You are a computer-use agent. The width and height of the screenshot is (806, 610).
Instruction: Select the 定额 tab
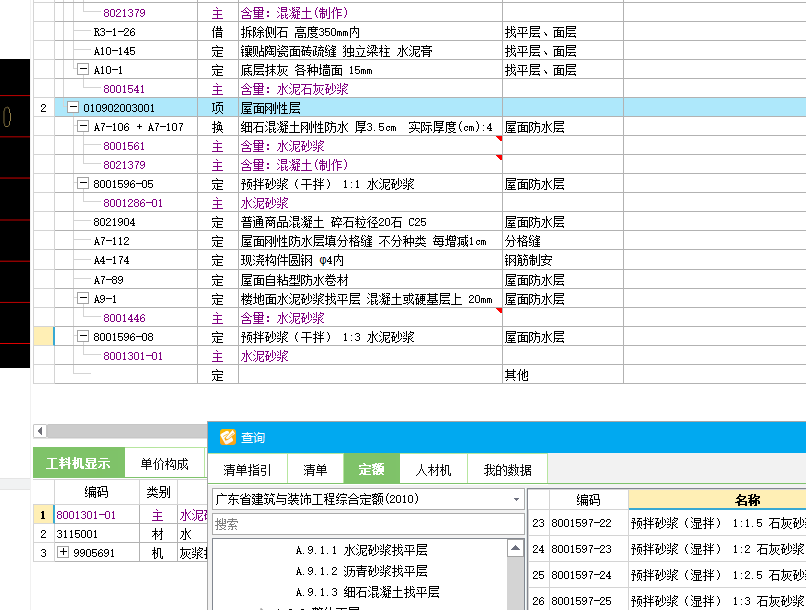click(x=371, y=469)
